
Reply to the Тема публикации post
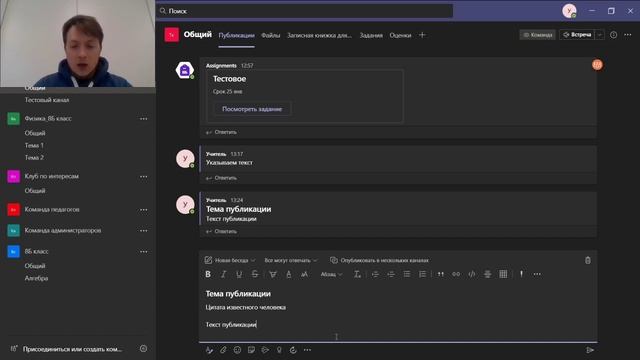coord(221,231)
